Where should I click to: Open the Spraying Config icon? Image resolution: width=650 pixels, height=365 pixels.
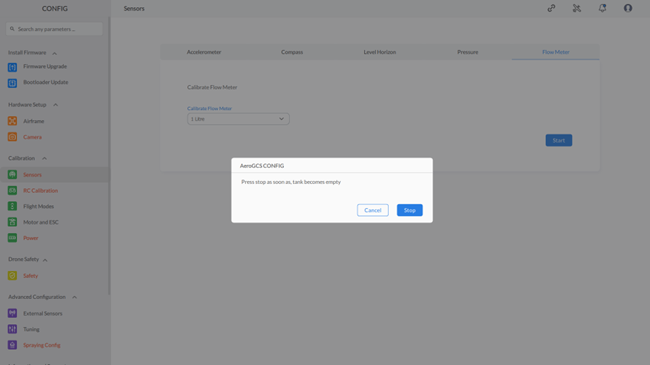[12, 345]
